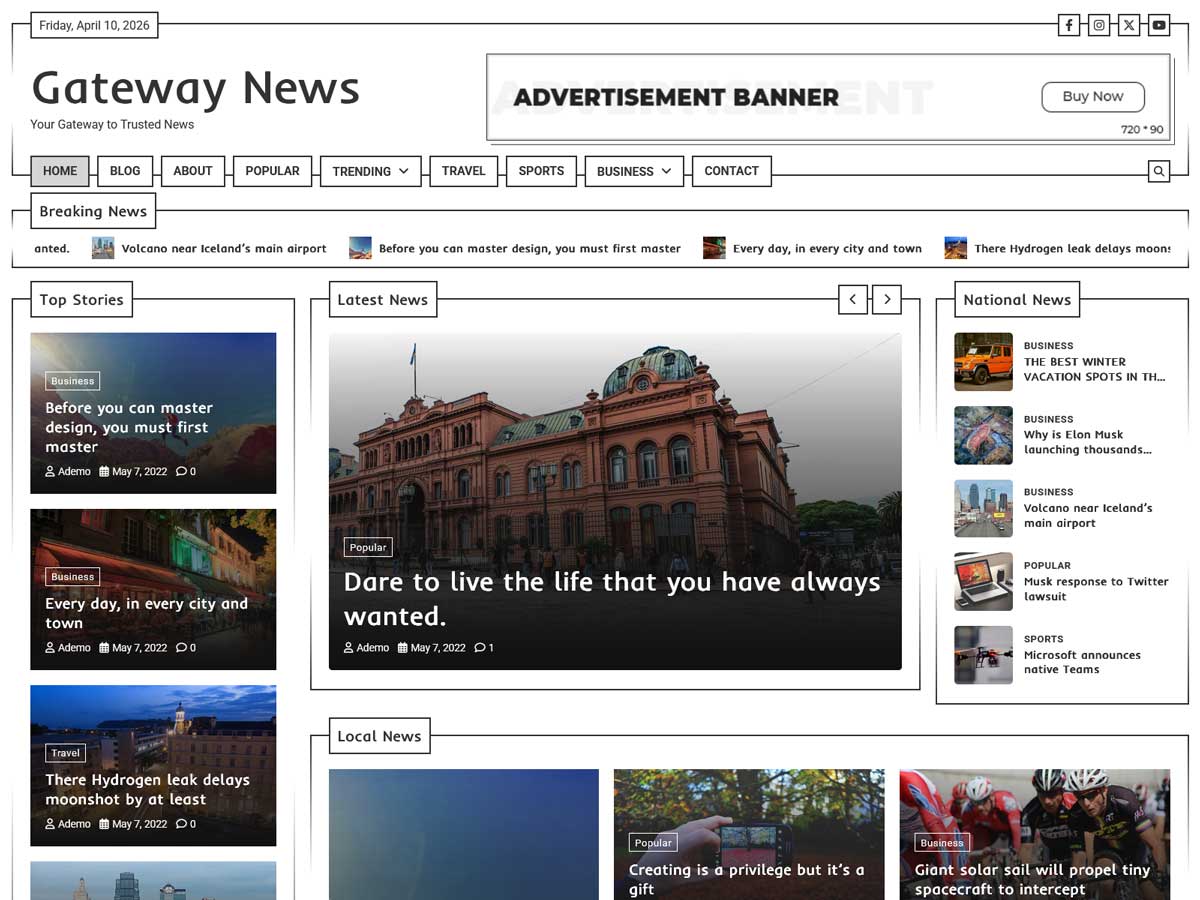
Task: Open the YouTube social icon
Action: click(x=1159, y=25)
